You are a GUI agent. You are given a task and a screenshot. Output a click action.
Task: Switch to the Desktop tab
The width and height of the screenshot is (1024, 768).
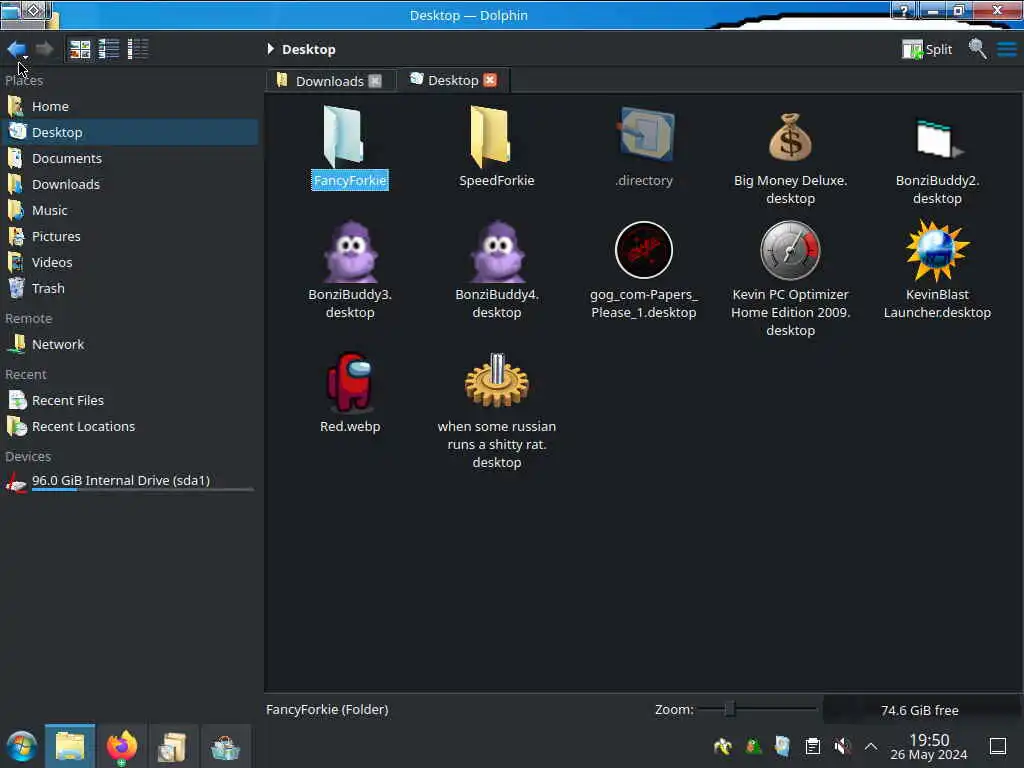coord(453,80)
